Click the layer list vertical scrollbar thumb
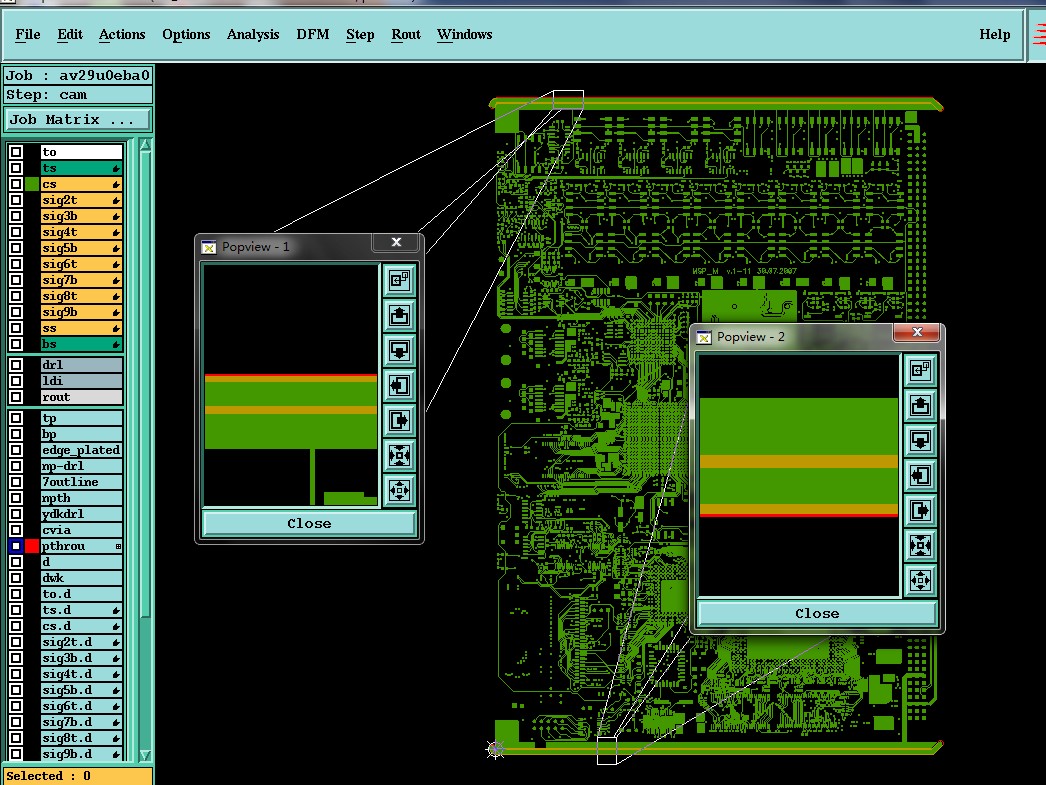This screenshot has width=1046, height=785. coord(145,384)
